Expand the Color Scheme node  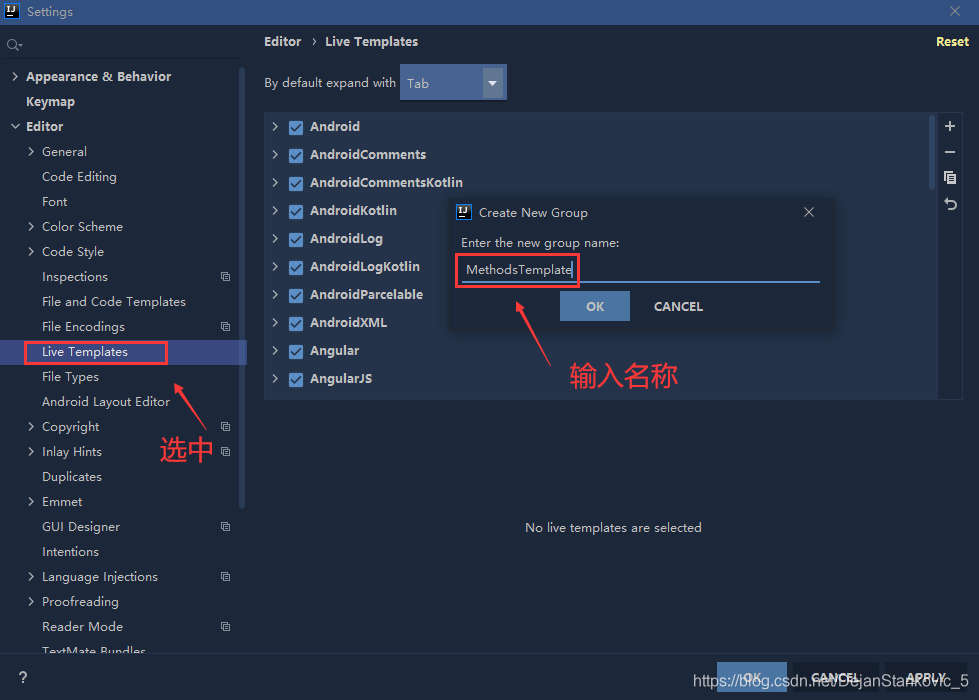coord(31,226)
